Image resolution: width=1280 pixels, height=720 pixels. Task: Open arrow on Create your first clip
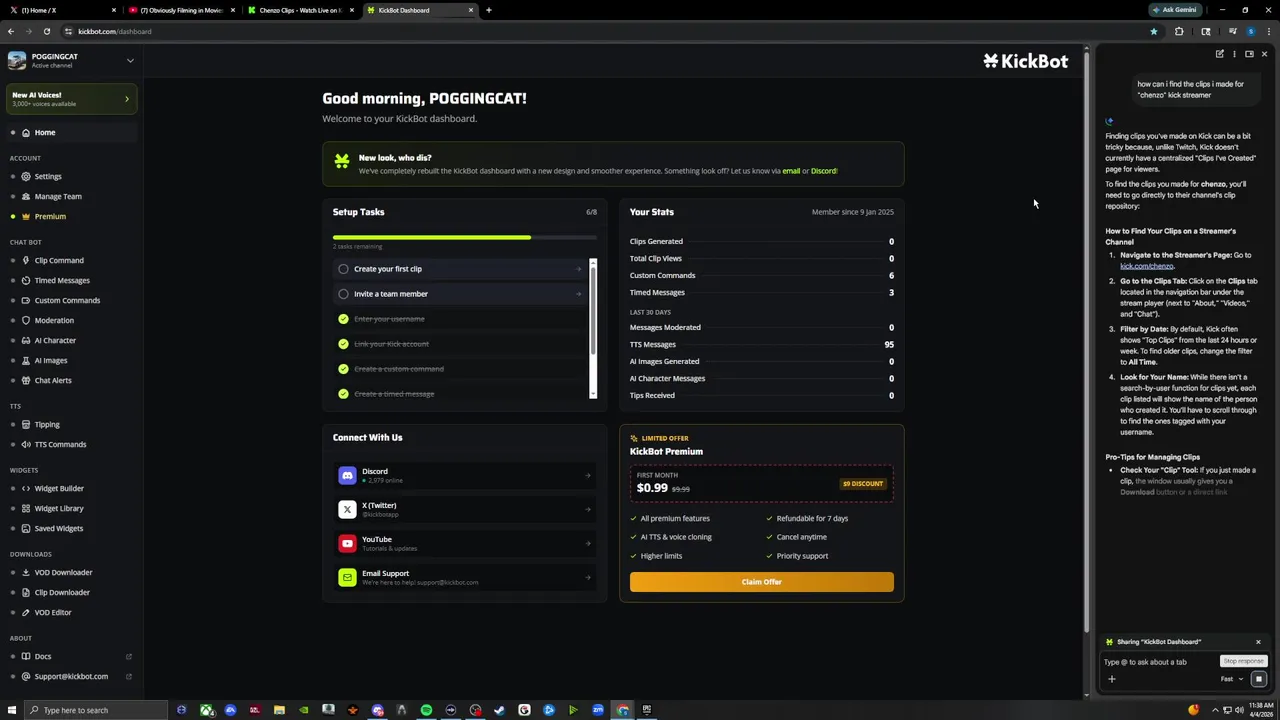pos(578,269)
